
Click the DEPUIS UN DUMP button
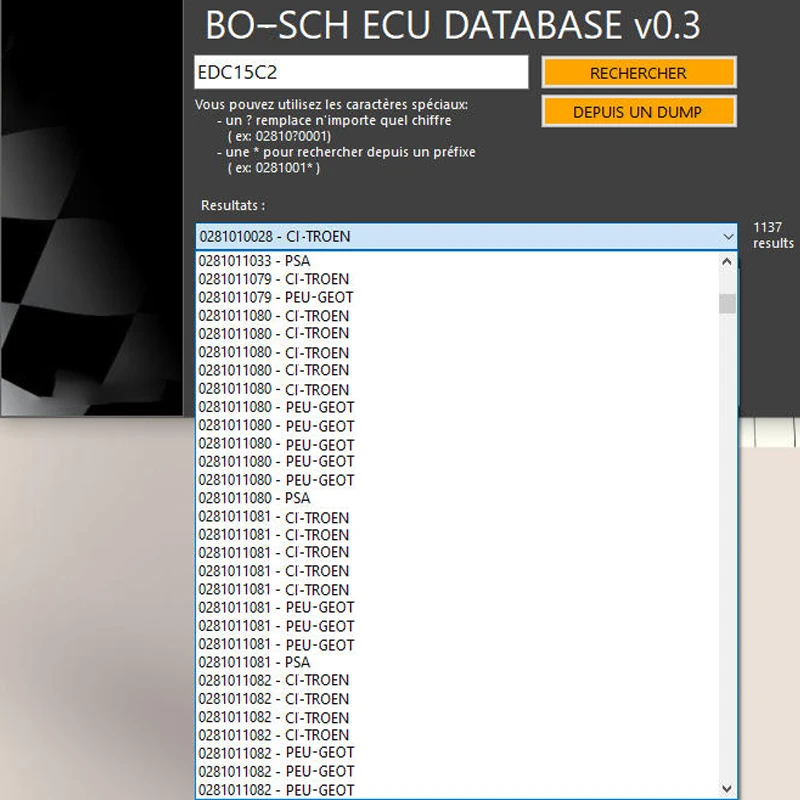[639, 112]
